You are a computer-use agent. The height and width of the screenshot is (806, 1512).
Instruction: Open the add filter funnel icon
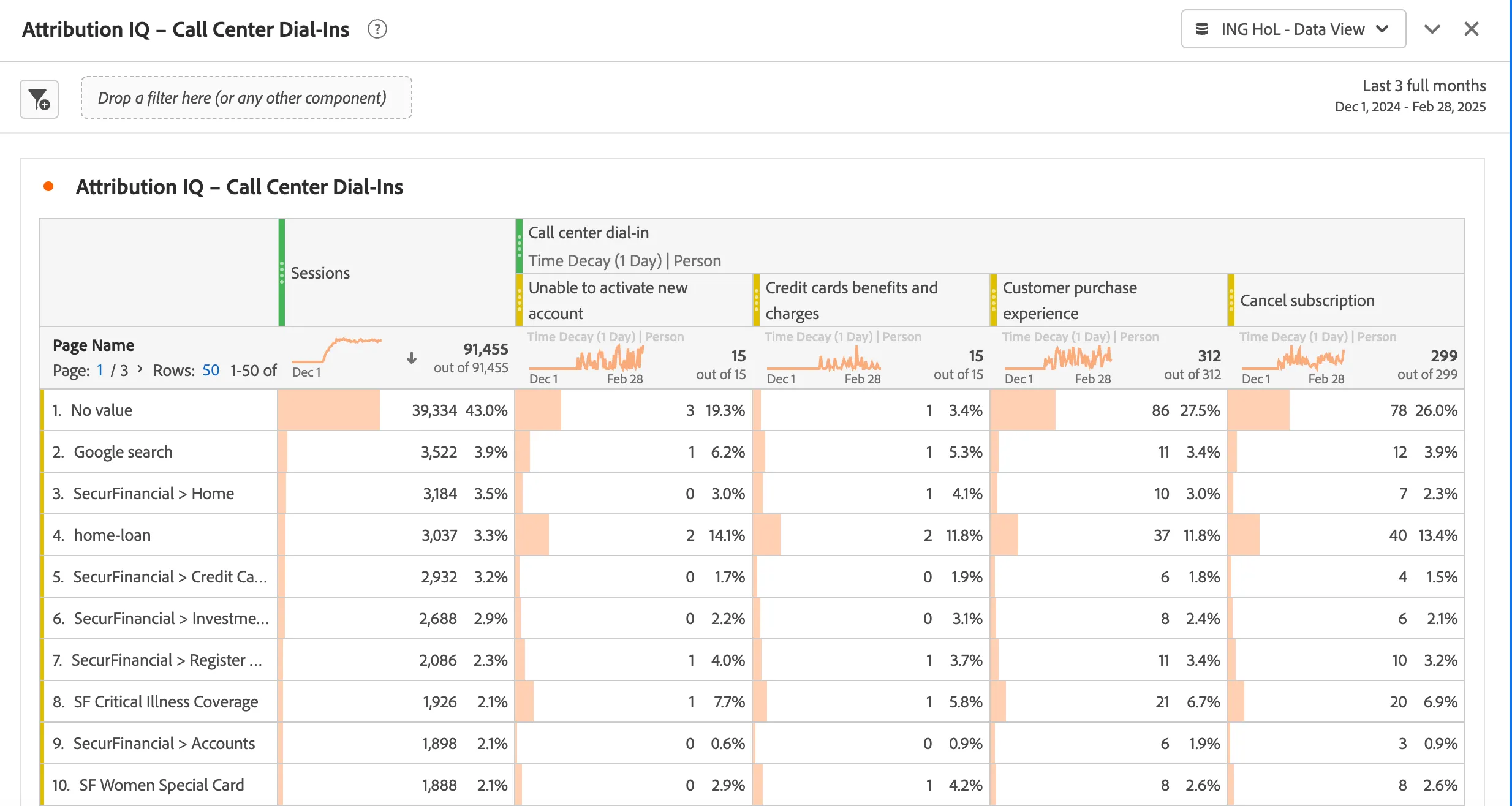39,99
